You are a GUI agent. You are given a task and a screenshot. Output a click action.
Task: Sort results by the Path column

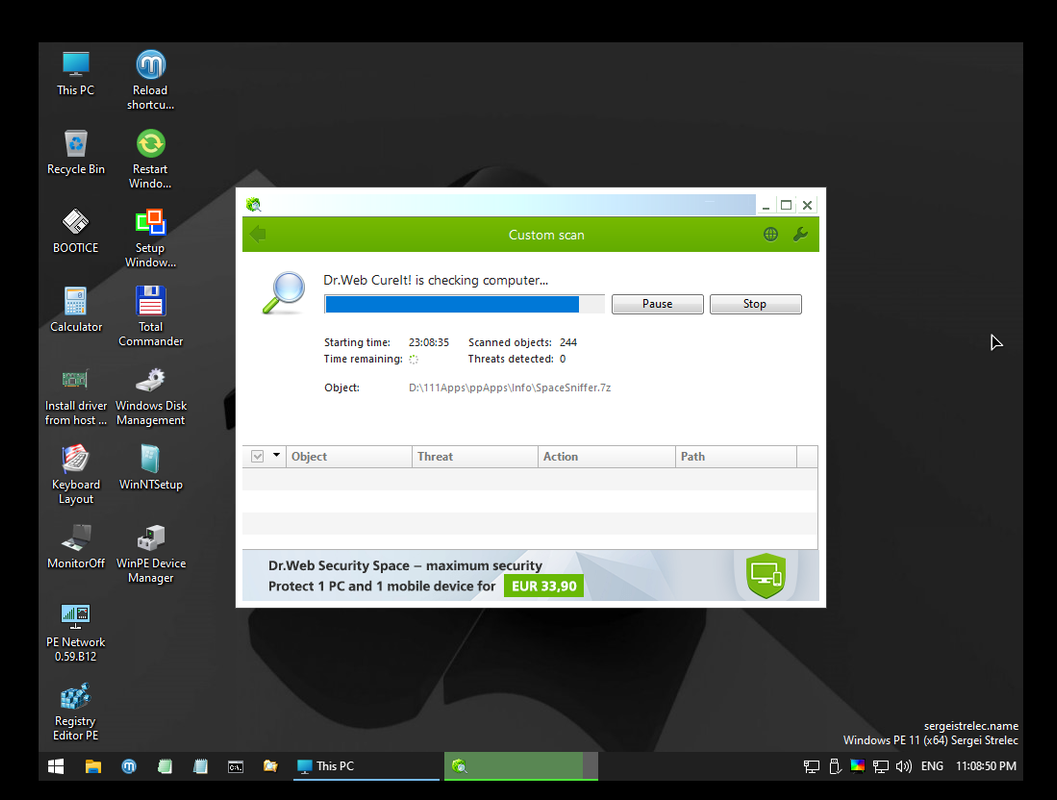(x=736, y=456)
